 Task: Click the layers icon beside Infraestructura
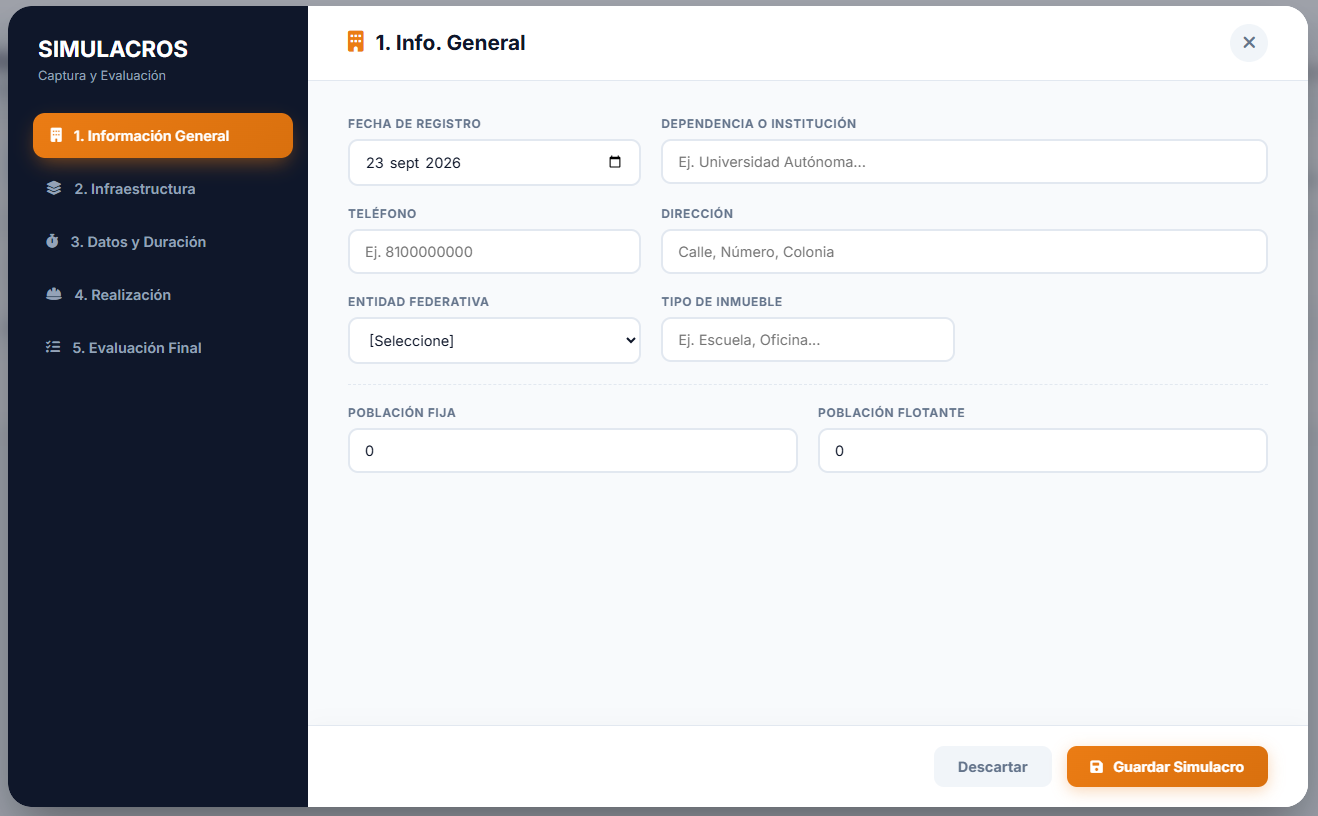coord(54,189)
